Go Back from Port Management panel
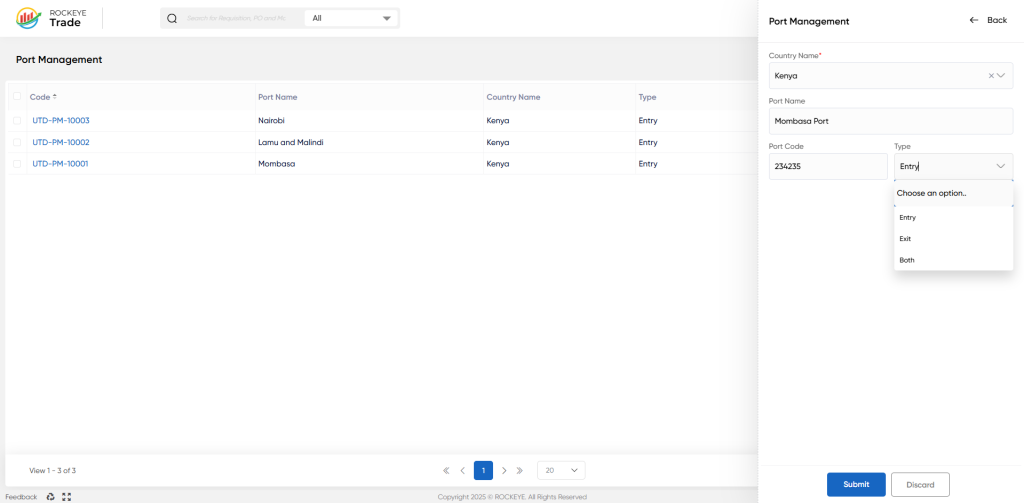Screen dimensions: 1024x503 point(988,20)
